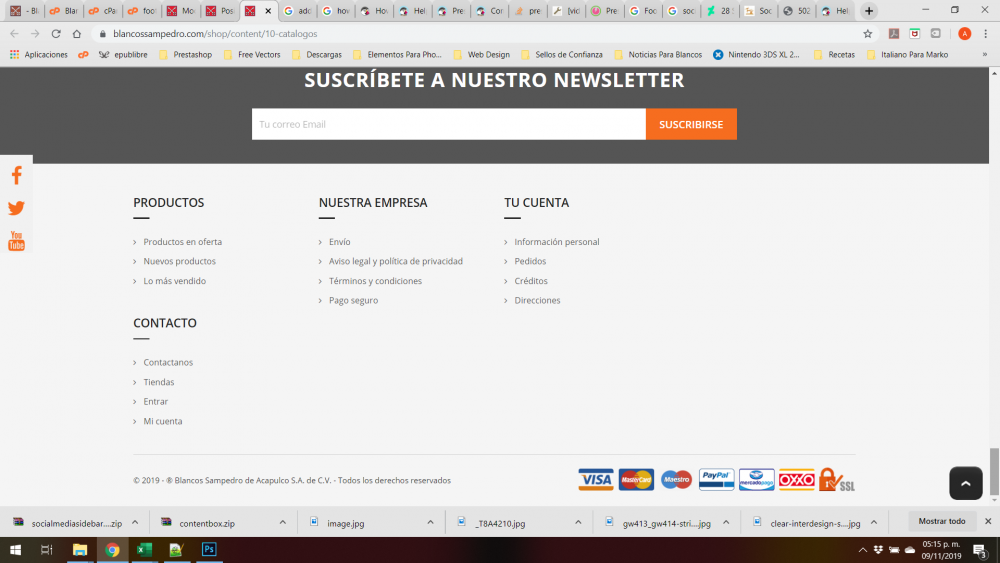This screenshot has width=1000, height=563.
Task: Open the 'Productos en oferta' link
Action: tap(182, 242)
